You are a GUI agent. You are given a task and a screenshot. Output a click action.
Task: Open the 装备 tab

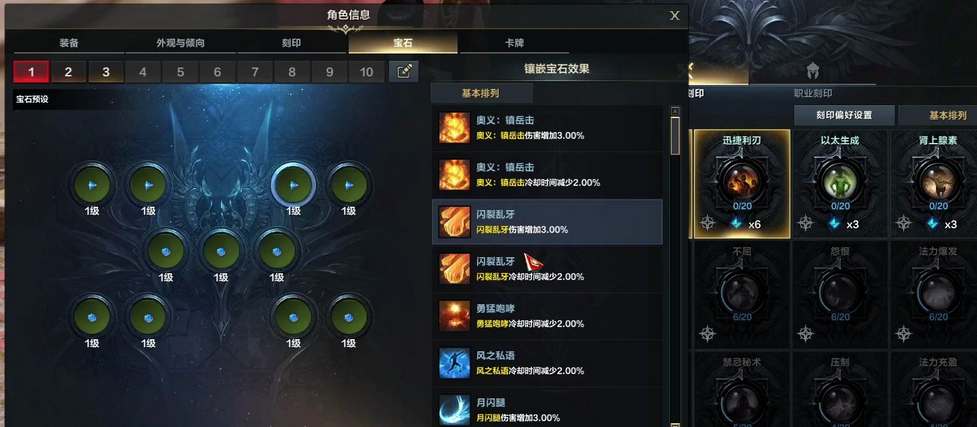(x=69, y=43)
